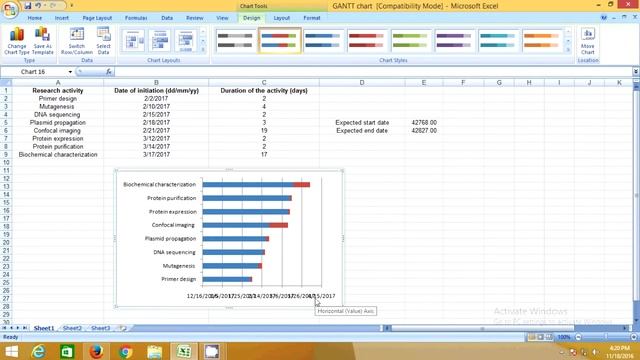The width and height of the screenshot is (640, 360).
Task: Switch to the Insert tab
Action: 62,18
